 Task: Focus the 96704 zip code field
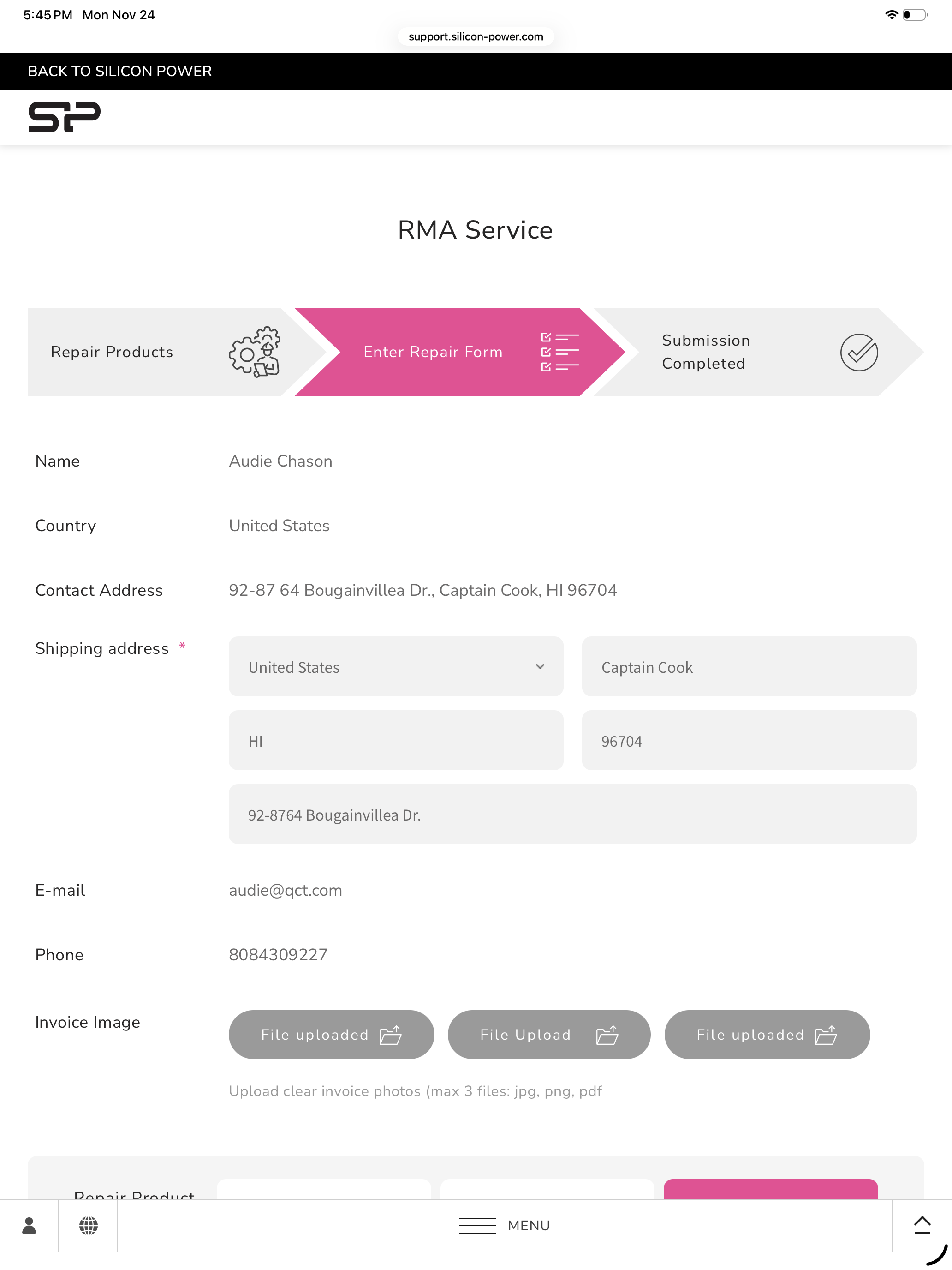click(749, 741)
